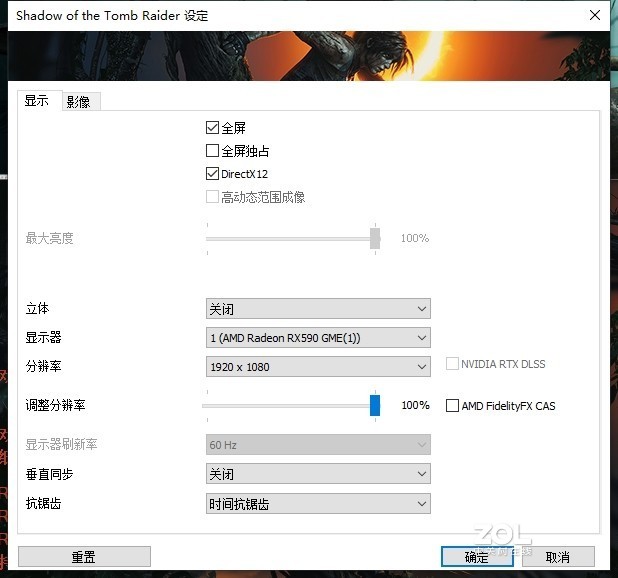Viewport: 618px width, 578px height.
Task: Open the 显示器 dropdown showing AMD Radeon RX590
Action: [x=318, y=338]
